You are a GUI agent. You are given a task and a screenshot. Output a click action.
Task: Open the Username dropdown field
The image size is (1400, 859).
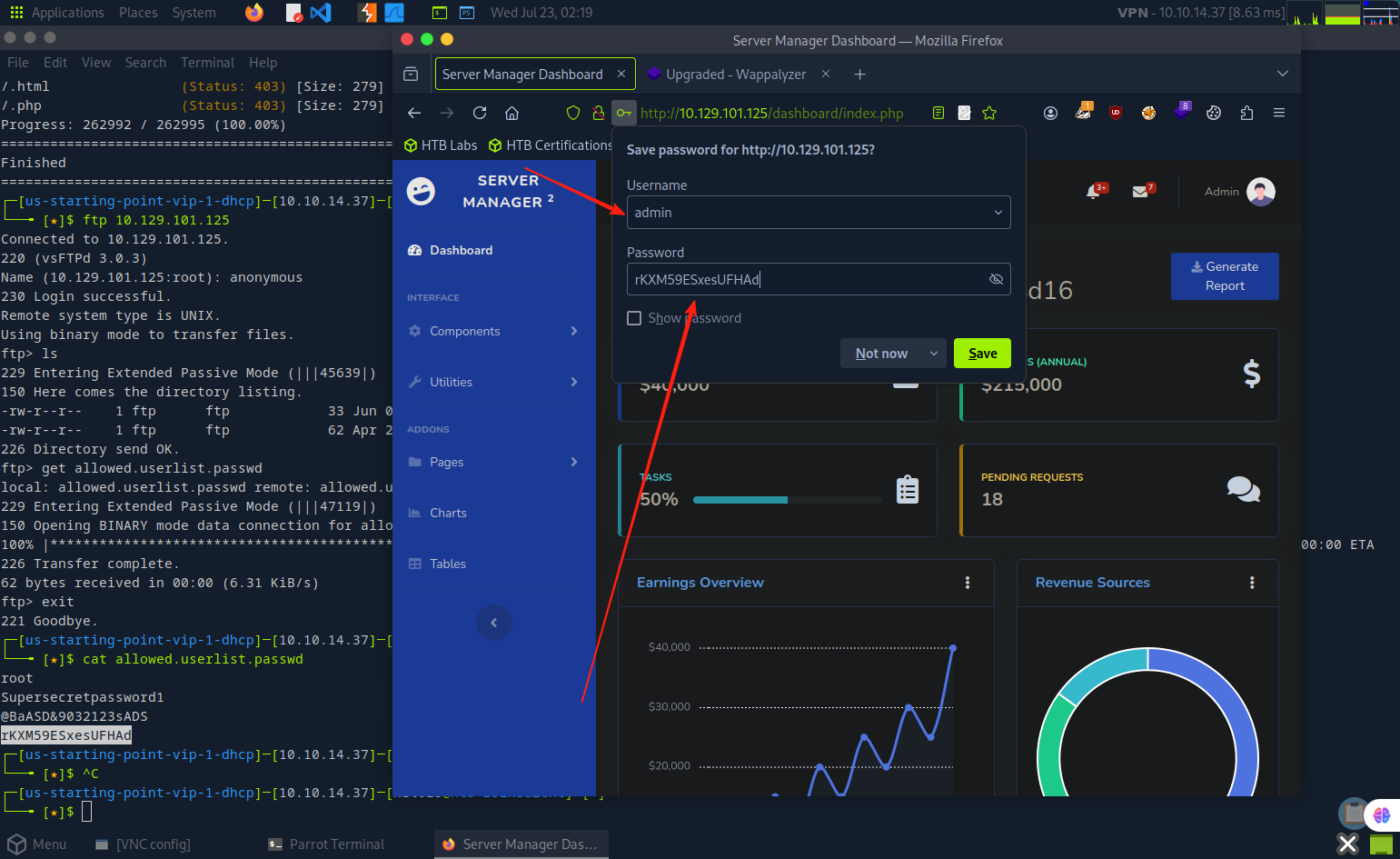tap(818, 213)
